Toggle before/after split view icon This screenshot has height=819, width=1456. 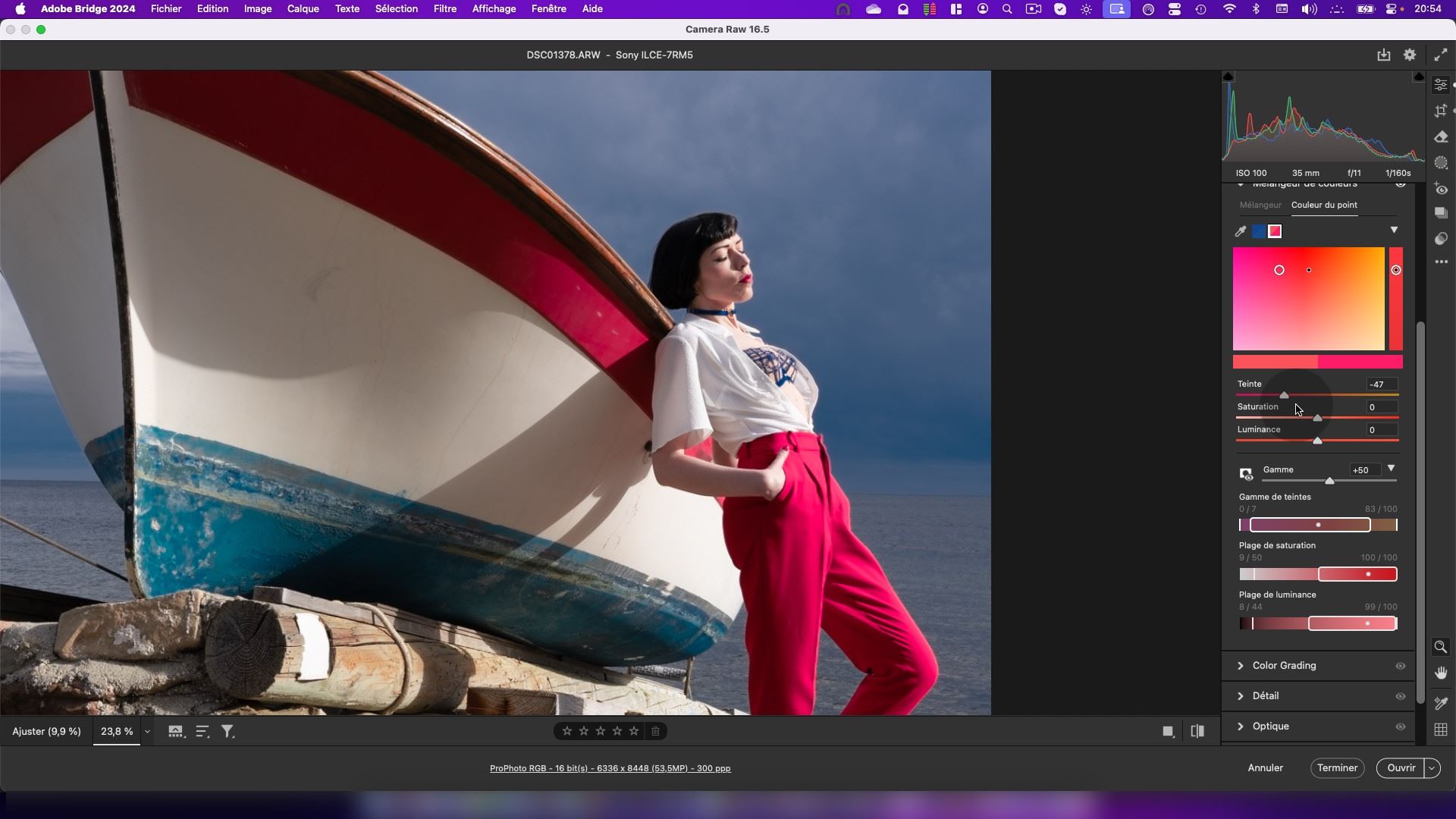click(1197, 732)
